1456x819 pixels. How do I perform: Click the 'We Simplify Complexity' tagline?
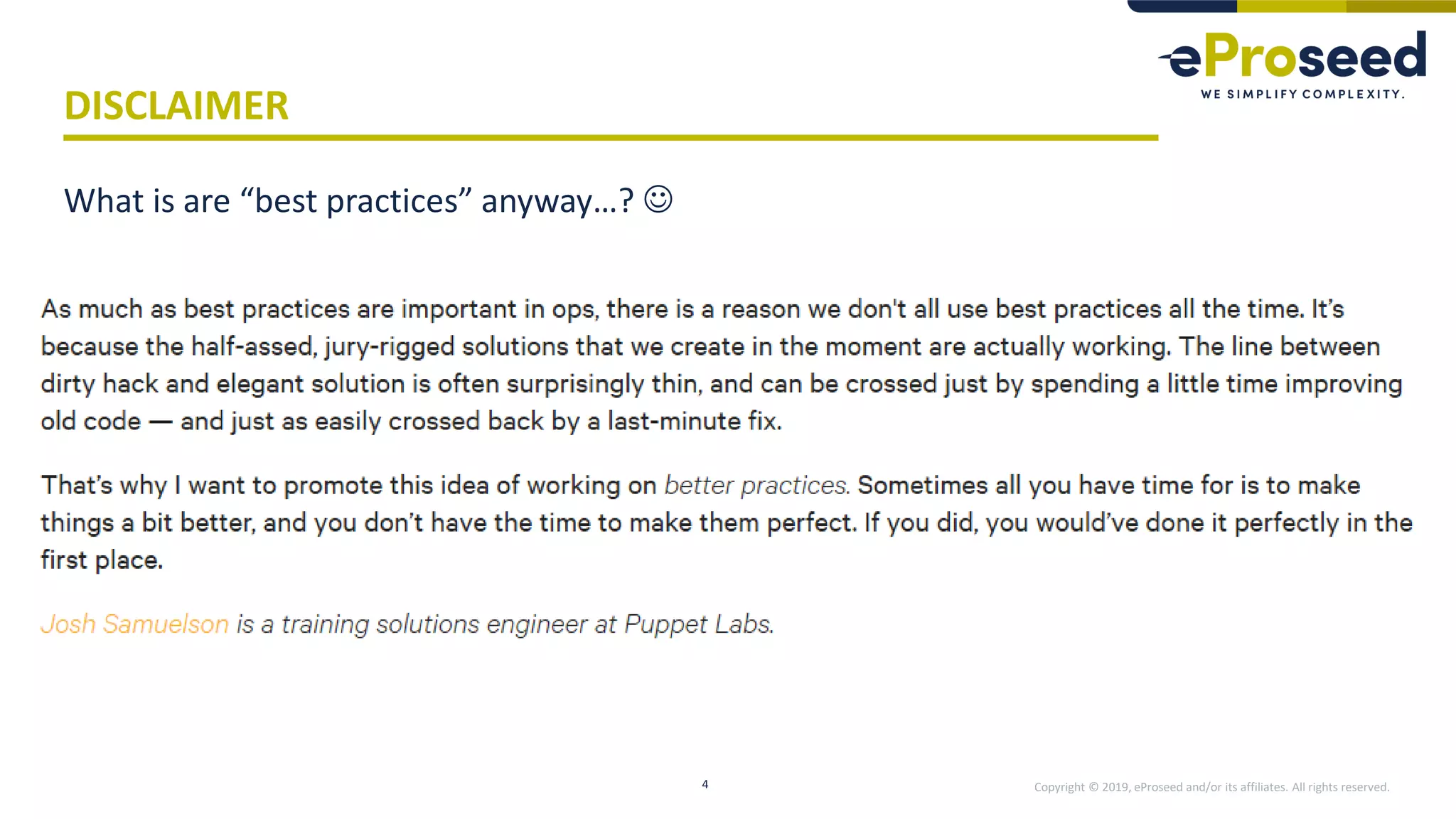tap(1302, 95)
